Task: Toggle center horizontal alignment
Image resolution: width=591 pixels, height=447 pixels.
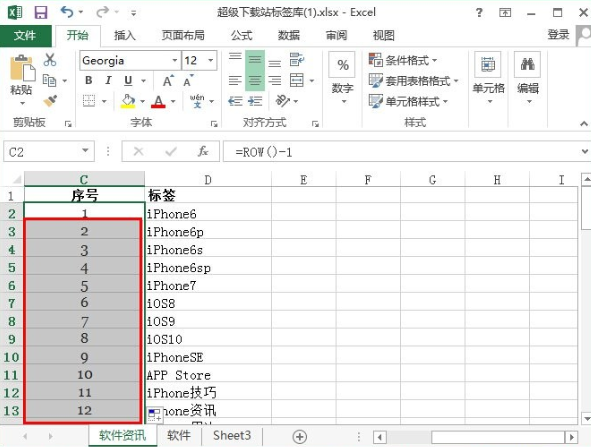Action: click(x=255, y=80)
